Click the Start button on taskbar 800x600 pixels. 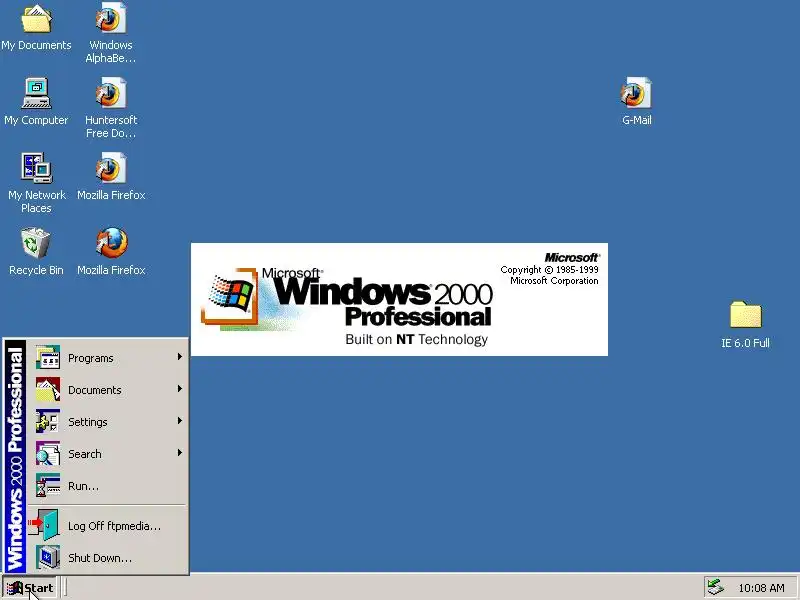point(30,588)
